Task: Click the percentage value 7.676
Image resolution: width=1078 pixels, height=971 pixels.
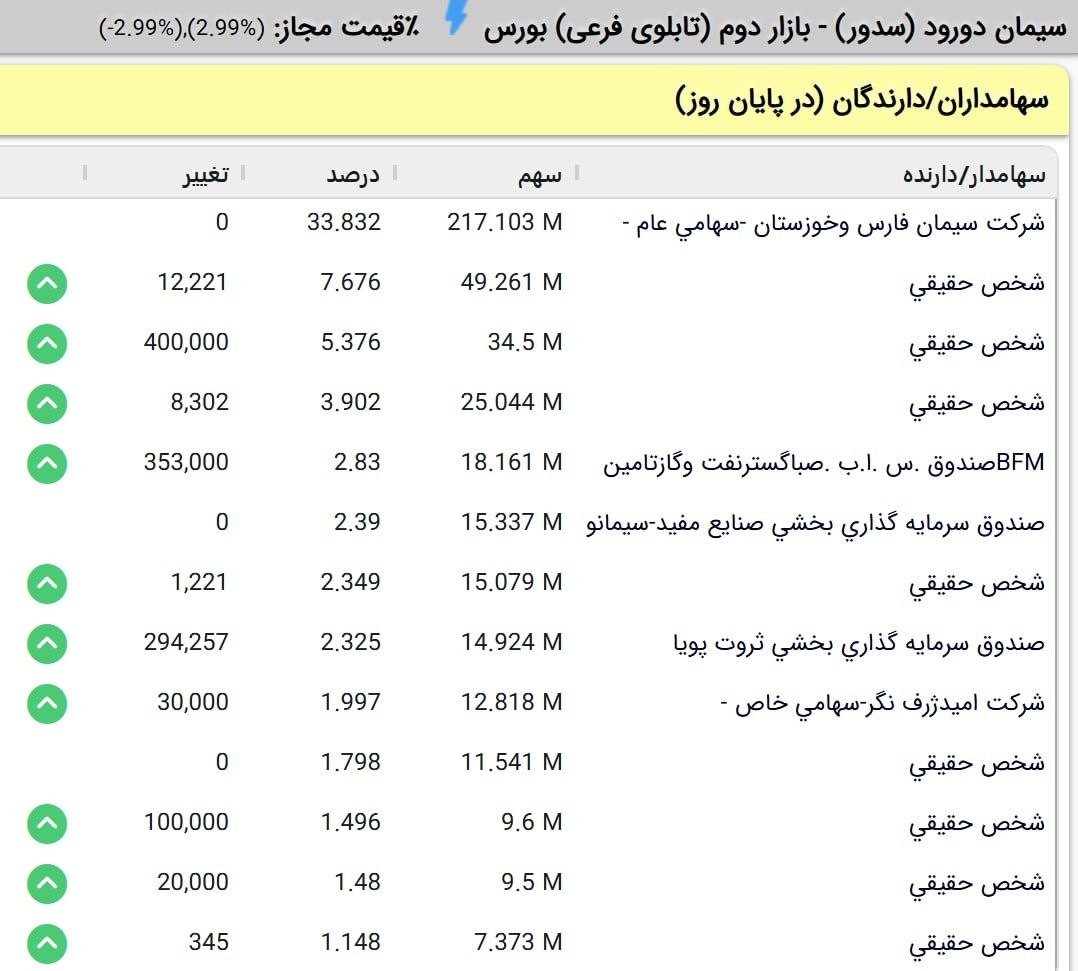Action: [x=351, y=282]
